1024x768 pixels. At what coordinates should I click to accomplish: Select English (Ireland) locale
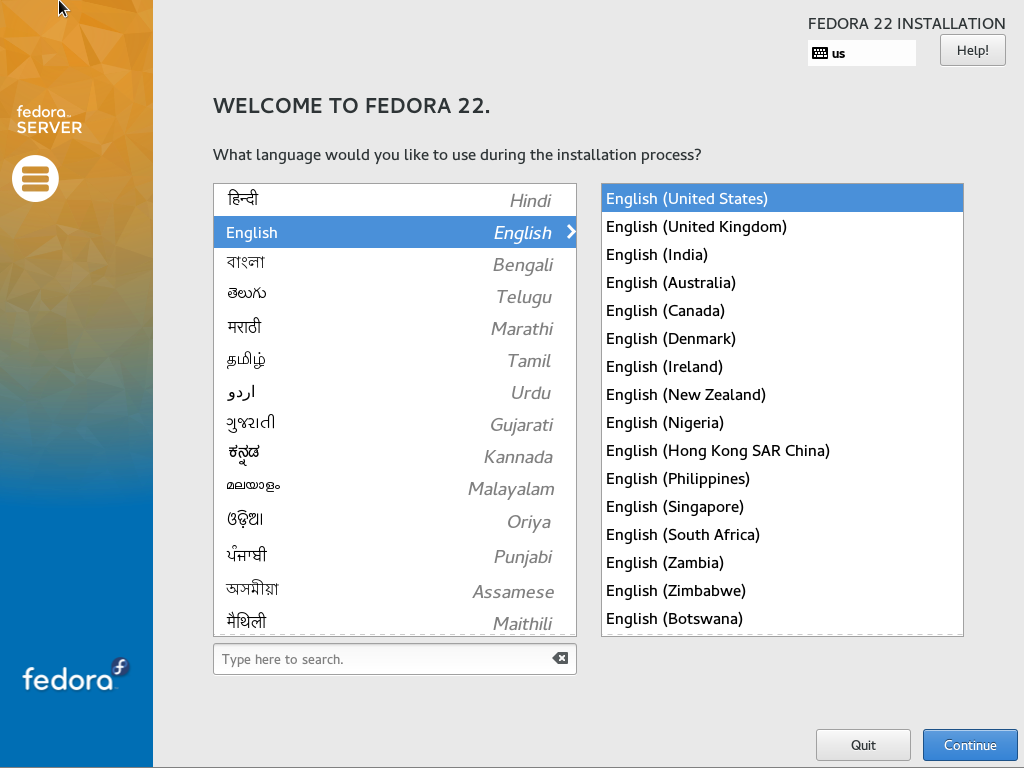pos(782,367)
